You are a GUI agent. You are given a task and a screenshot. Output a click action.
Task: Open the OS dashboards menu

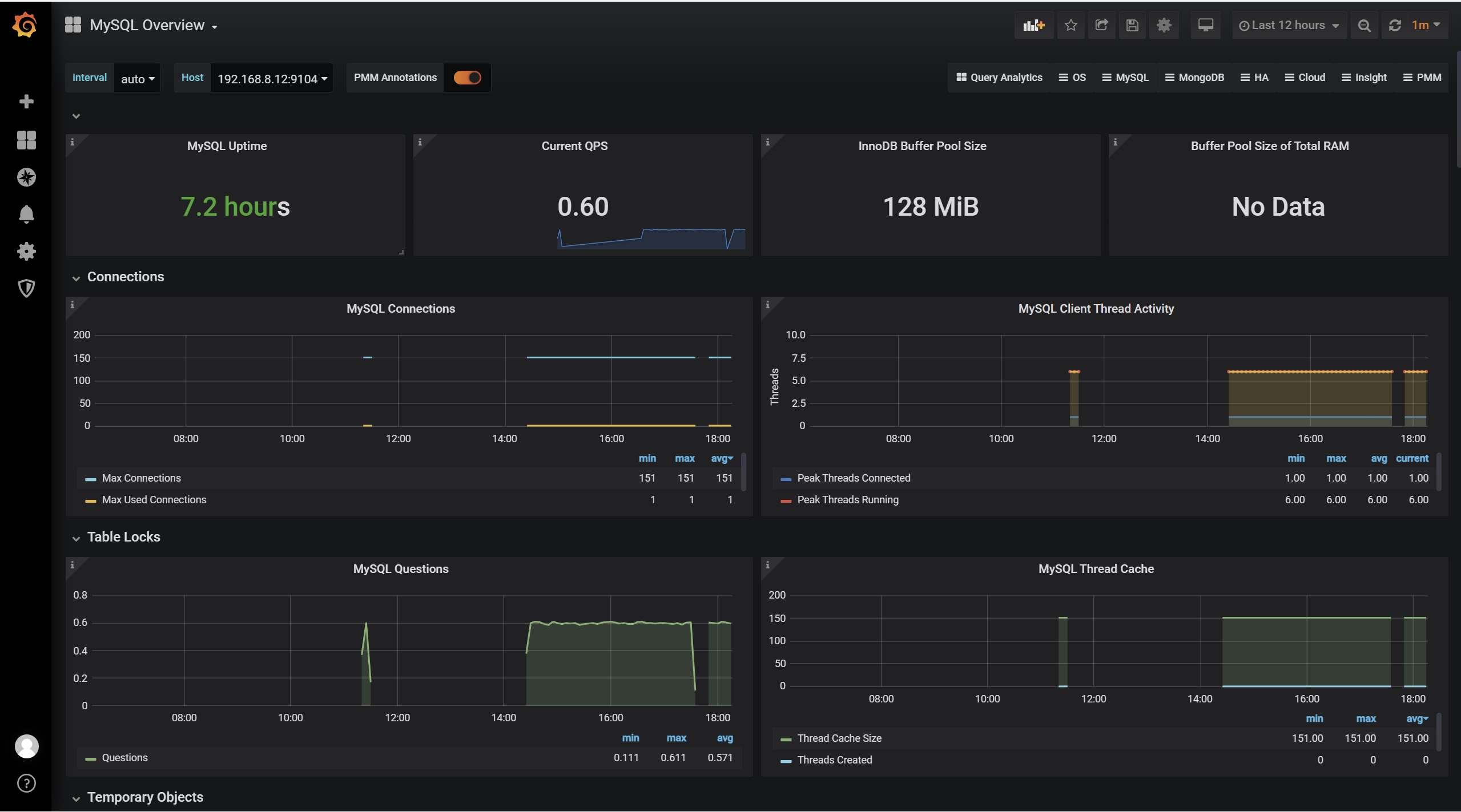pos(1073,78)
